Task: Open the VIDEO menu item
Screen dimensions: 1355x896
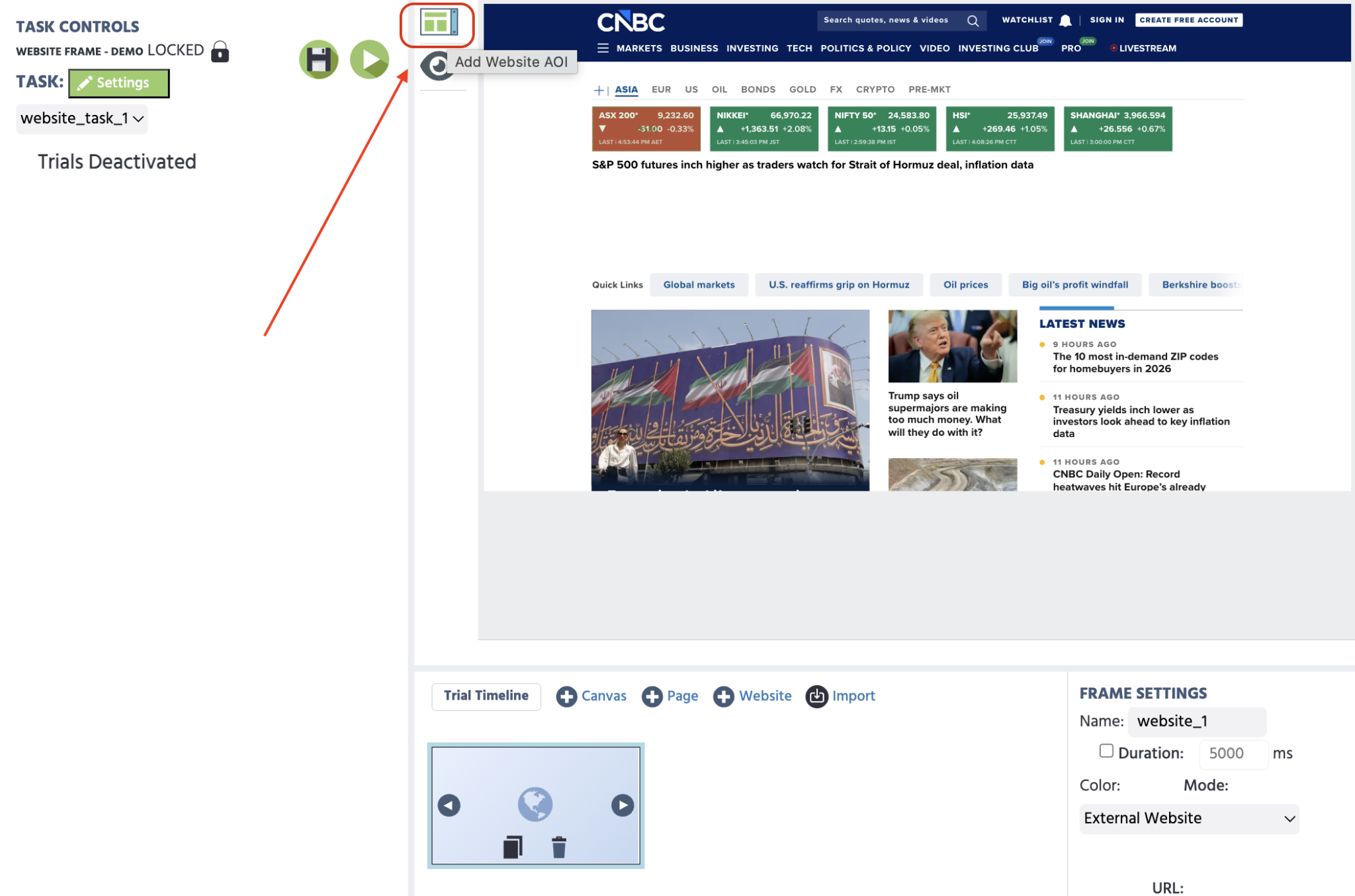Action: pyautogui.click(x=934, y=48)
